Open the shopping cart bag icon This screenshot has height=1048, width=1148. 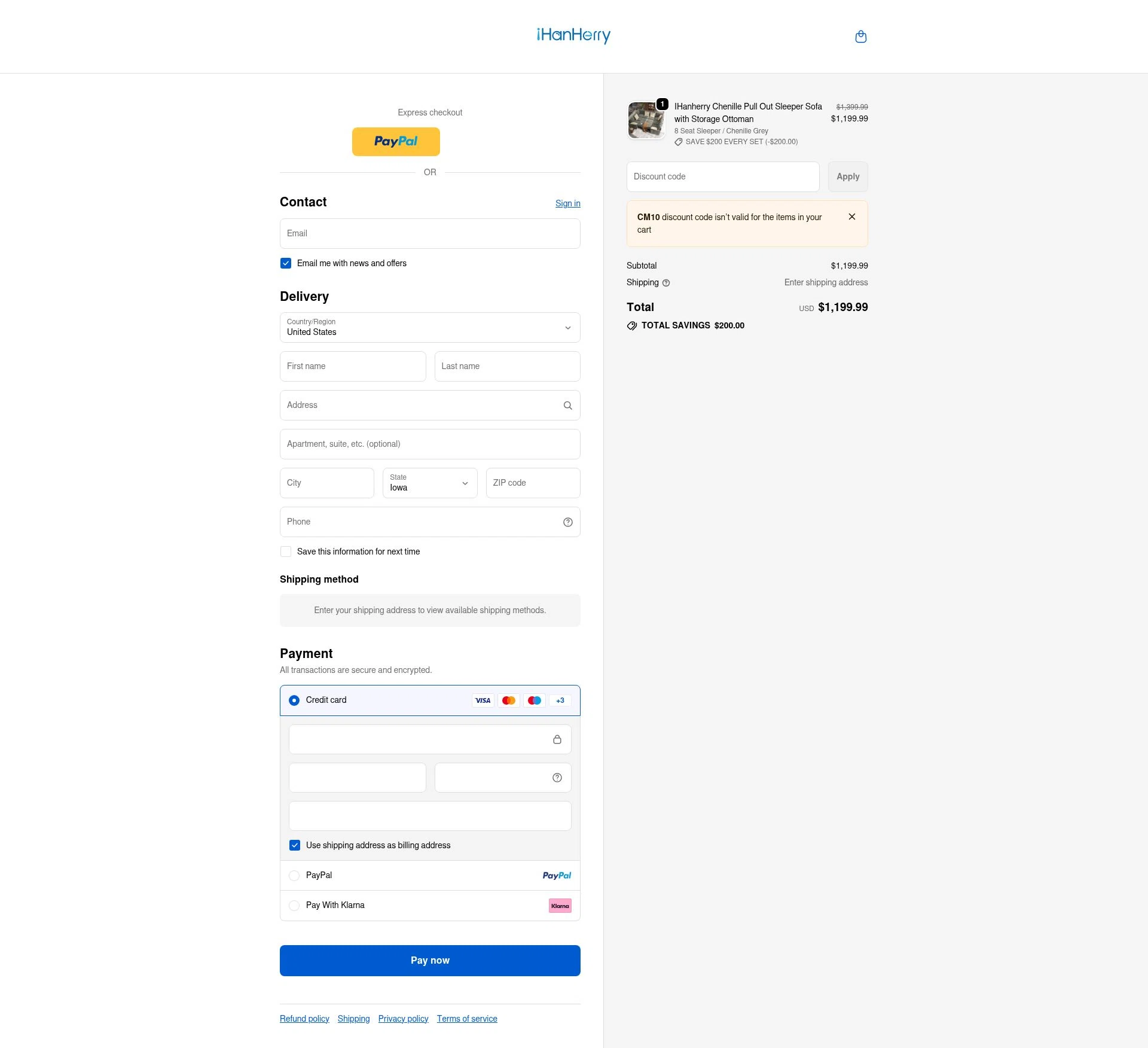[x=861, y=36]
